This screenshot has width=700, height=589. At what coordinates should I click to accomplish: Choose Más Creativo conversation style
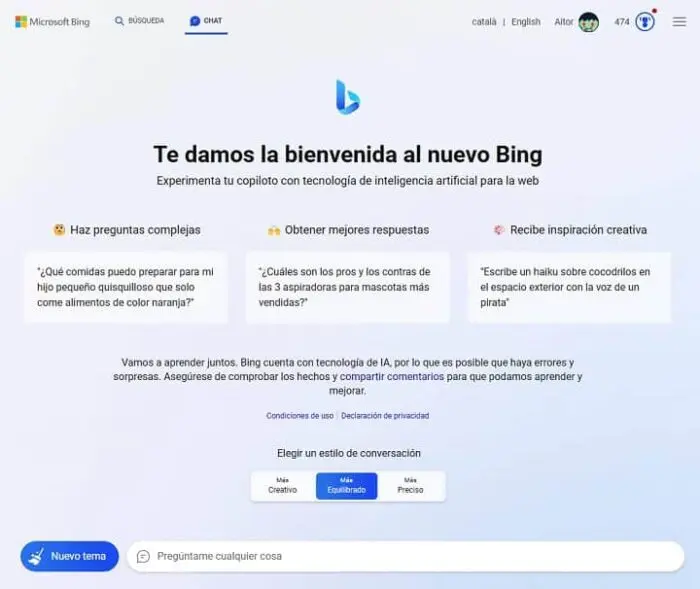pyautogui.click(x=283, y=486)
